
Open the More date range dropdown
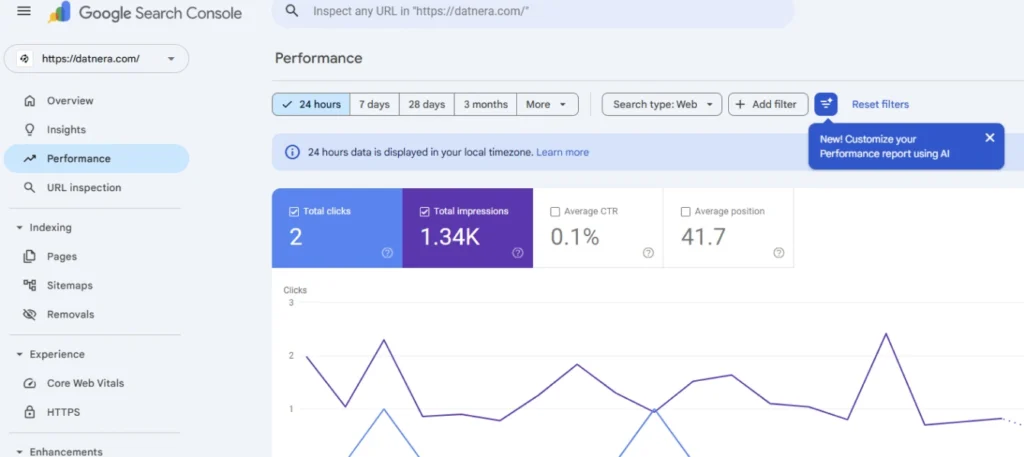[x=547, y=104]
